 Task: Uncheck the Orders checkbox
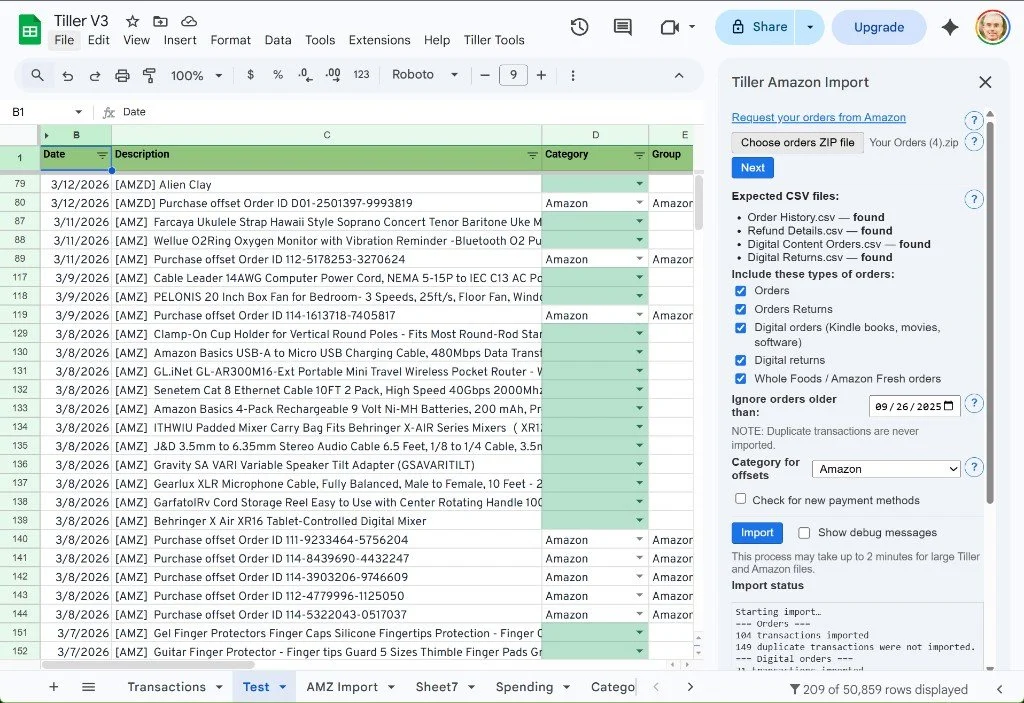(x=740, y=291)
